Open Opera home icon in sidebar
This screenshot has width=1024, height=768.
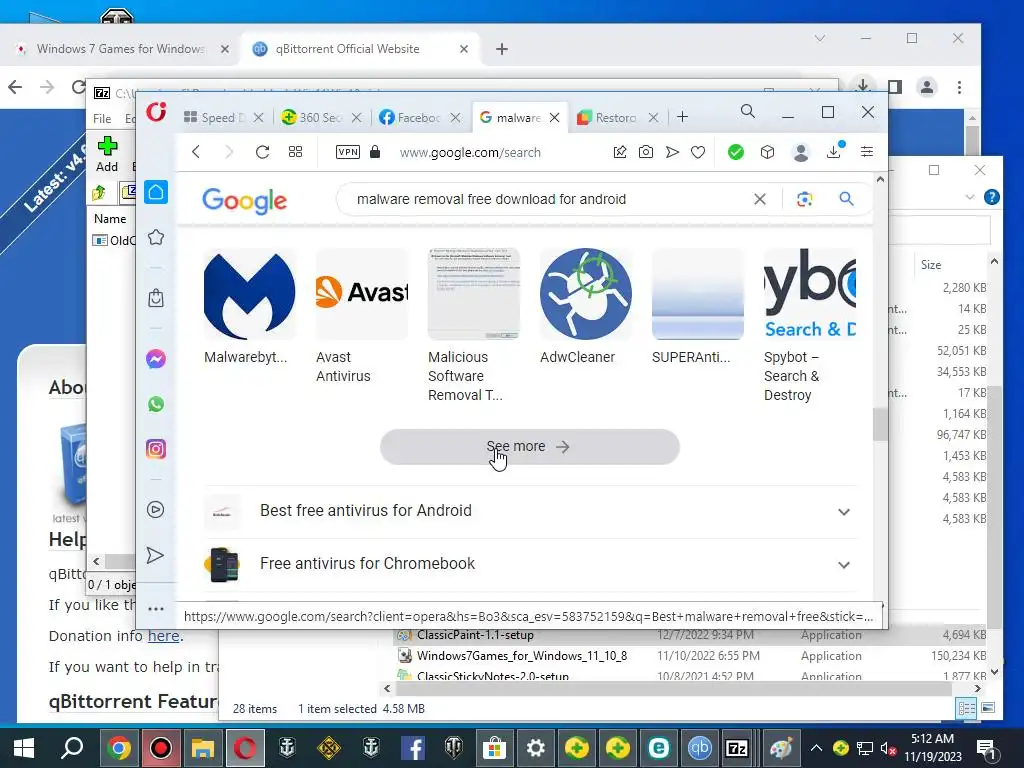156,192
